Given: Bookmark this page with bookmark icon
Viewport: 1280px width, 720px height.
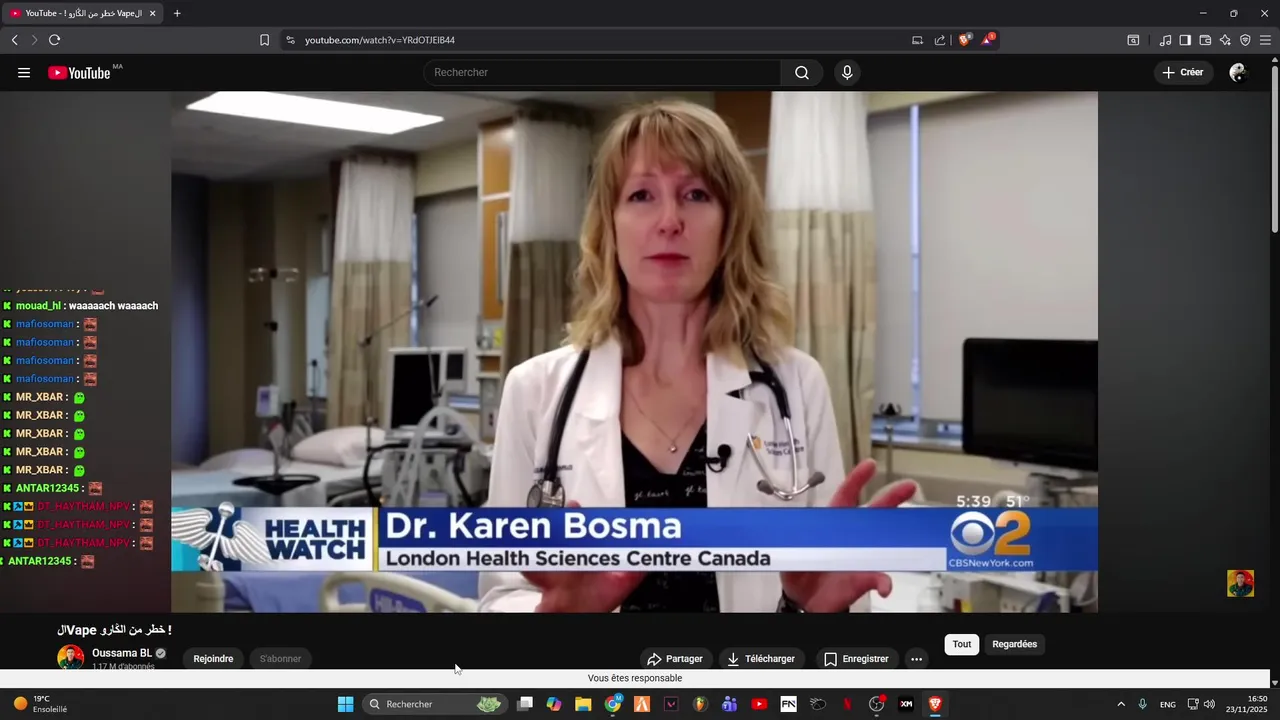Looking at the screenshot, I should pos(264,40).
